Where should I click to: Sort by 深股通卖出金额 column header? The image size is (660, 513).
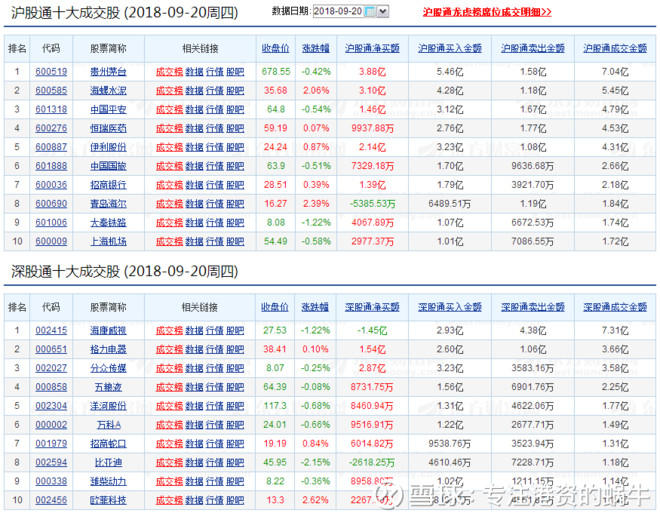point(532,307)
